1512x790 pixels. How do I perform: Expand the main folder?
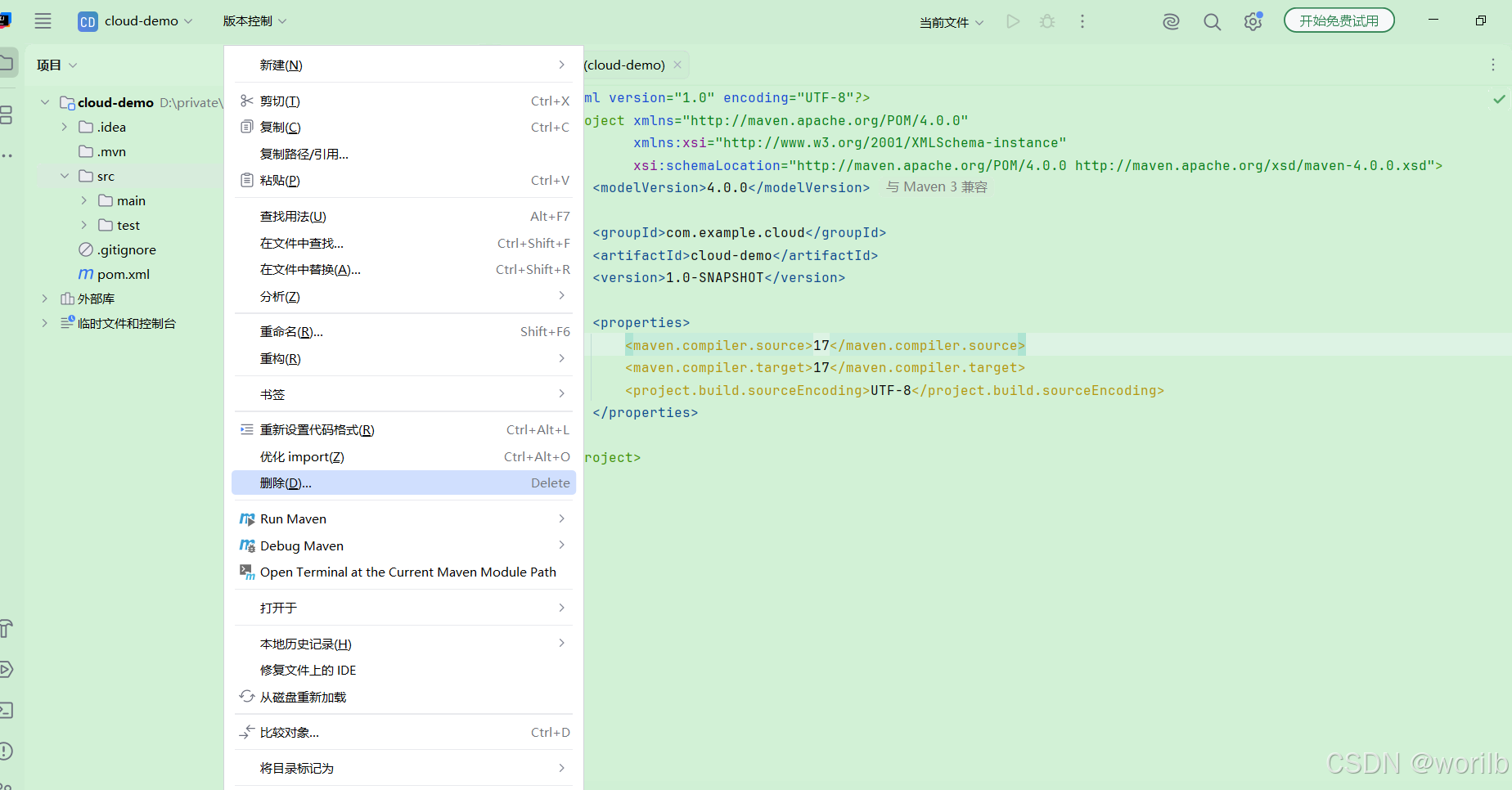(84, 200)
